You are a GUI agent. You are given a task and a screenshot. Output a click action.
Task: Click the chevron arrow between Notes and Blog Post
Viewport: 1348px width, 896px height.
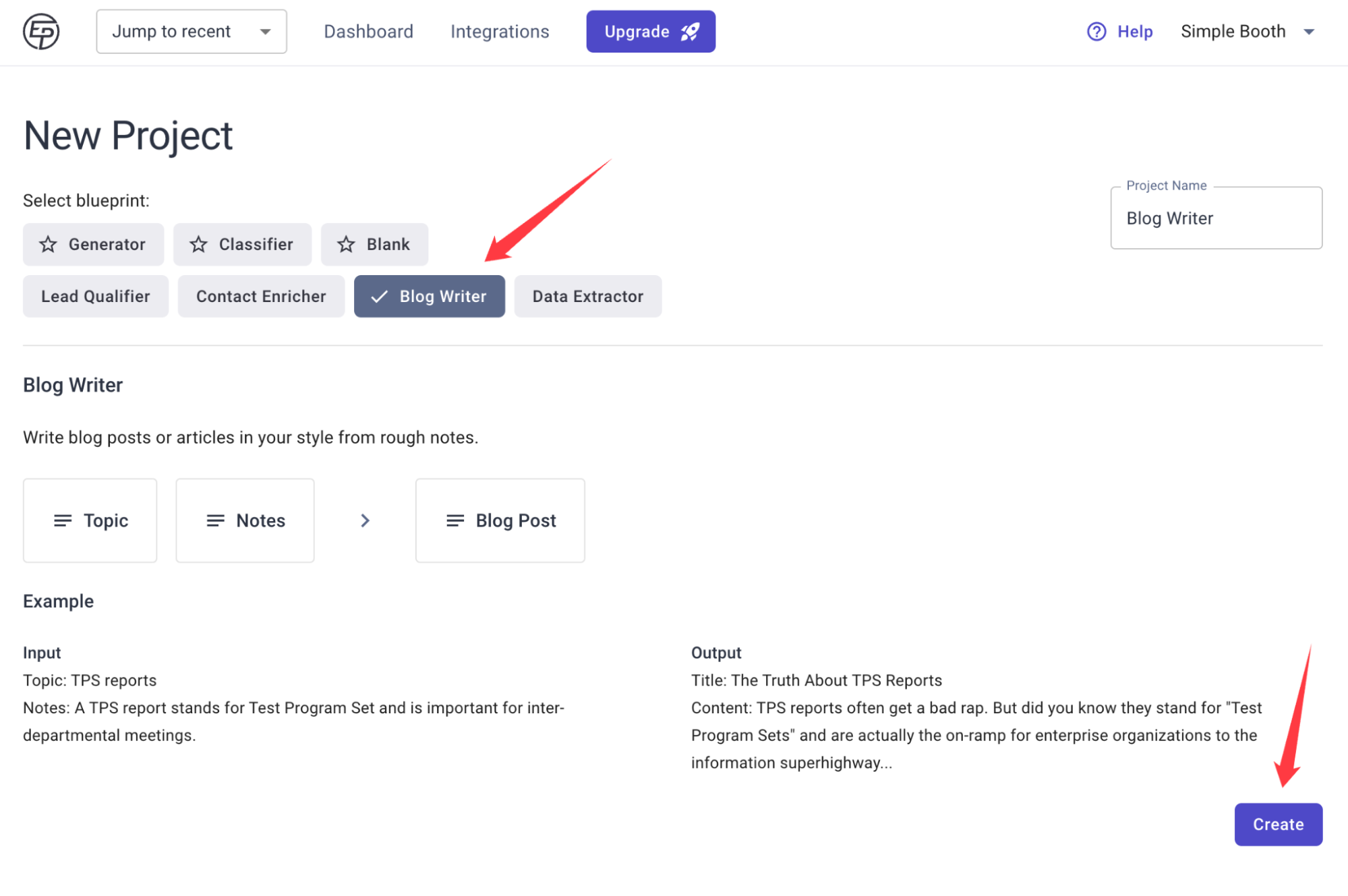pyautogui.click(x=365, y=520)
